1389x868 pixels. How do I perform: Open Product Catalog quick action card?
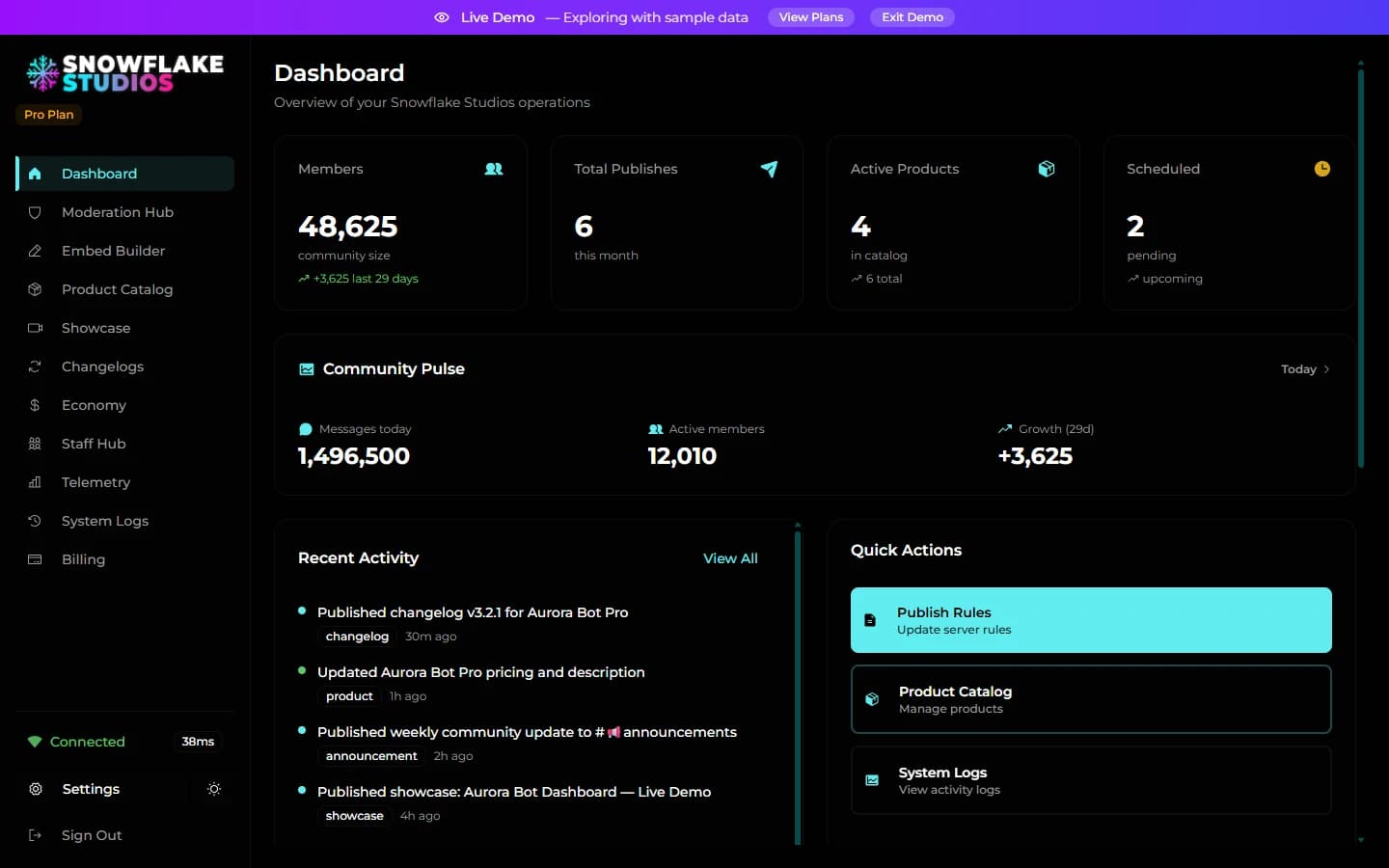pyautogui.click(x=1091, y=699)
